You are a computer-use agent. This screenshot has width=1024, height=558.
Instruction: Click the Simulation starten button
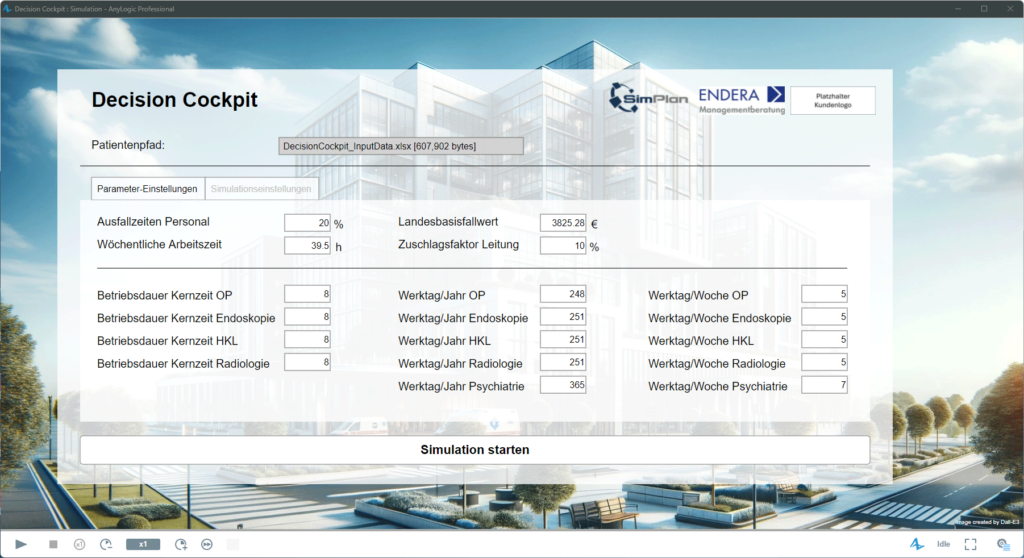click(474, 450)
